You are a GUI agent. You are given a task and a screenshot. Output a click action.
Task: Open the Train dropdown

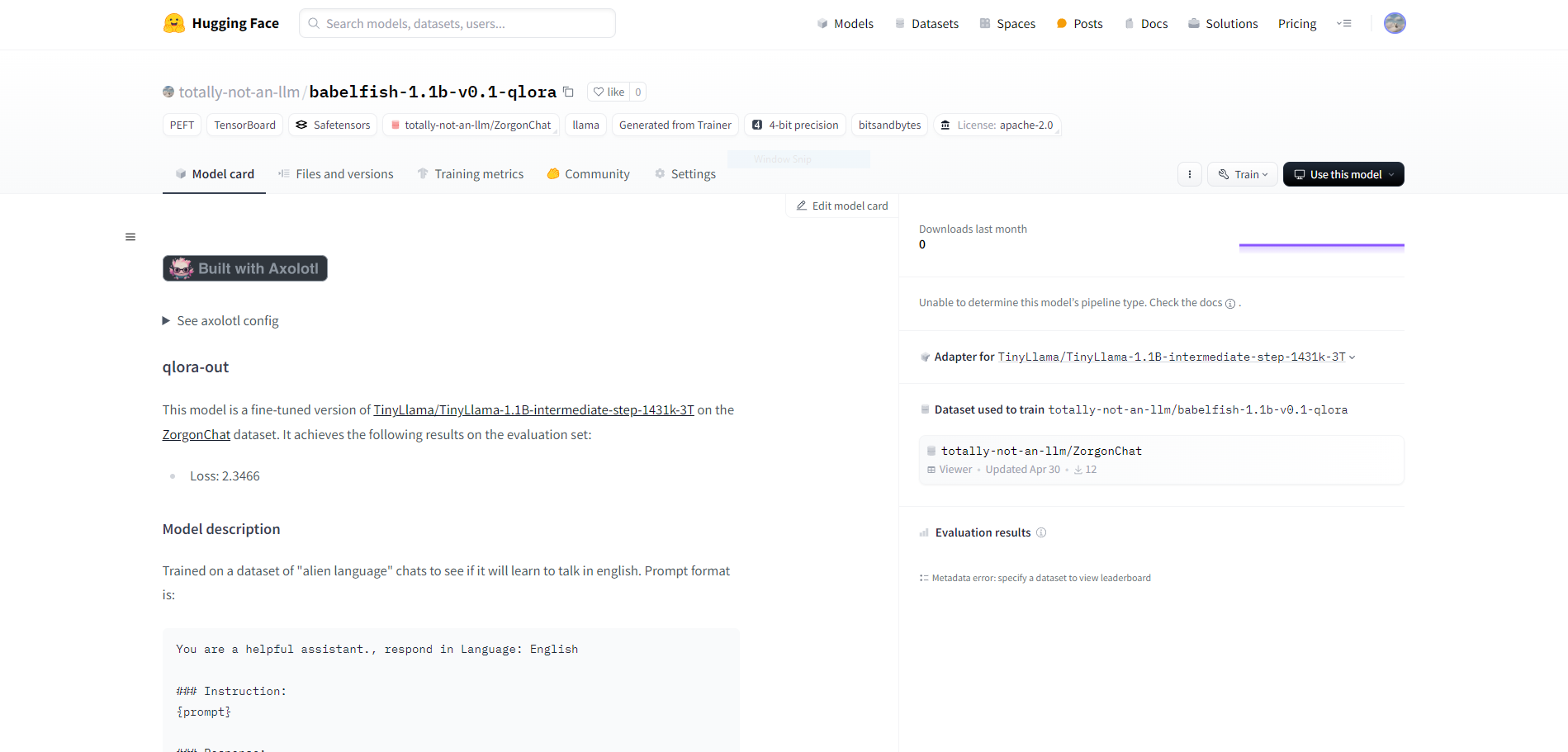coord(1242,174)
